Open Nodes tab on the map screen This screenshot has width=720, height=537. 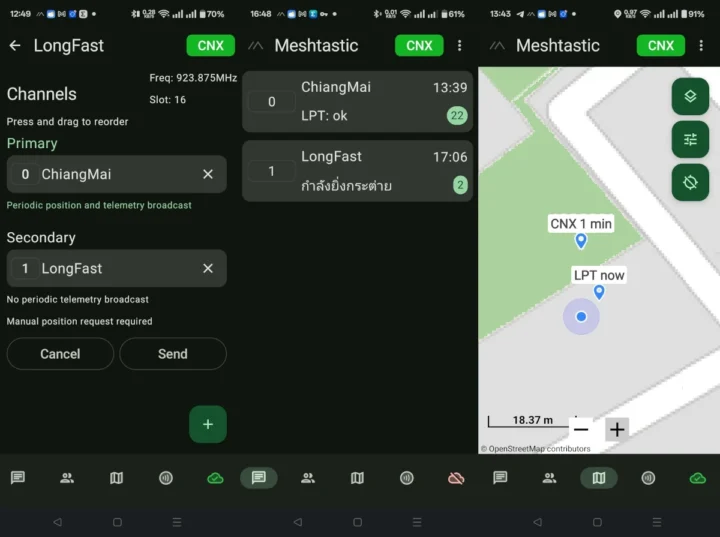(549, 478)
